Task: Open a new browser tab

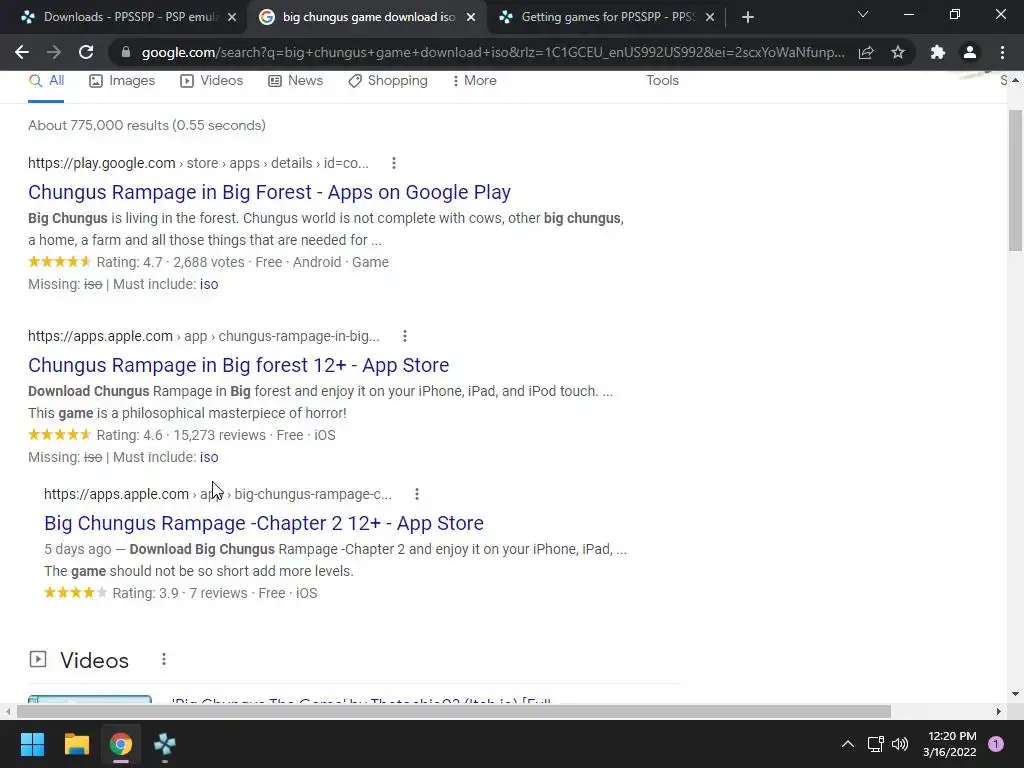Action: 748,17
